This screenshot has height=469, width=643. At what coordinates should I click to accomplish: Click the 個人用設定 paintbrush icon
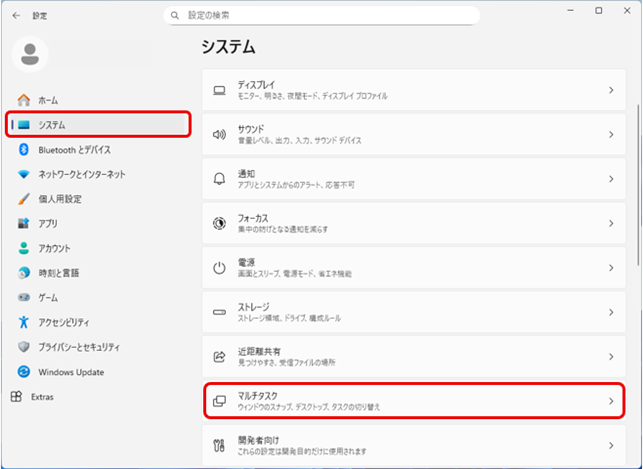(x=24, y=199)
